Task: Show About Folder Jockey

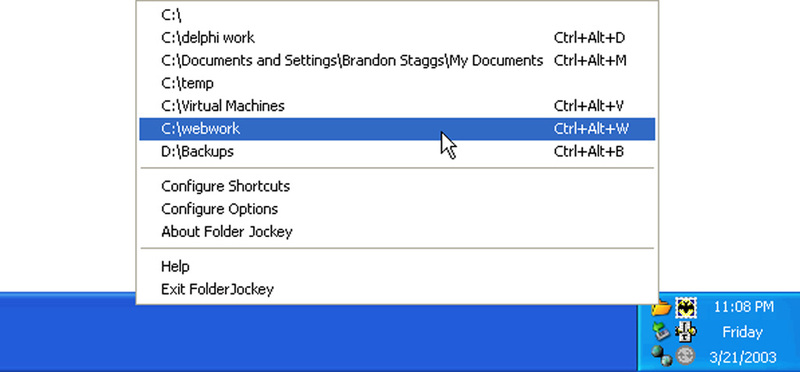Action: click(397, 232)
